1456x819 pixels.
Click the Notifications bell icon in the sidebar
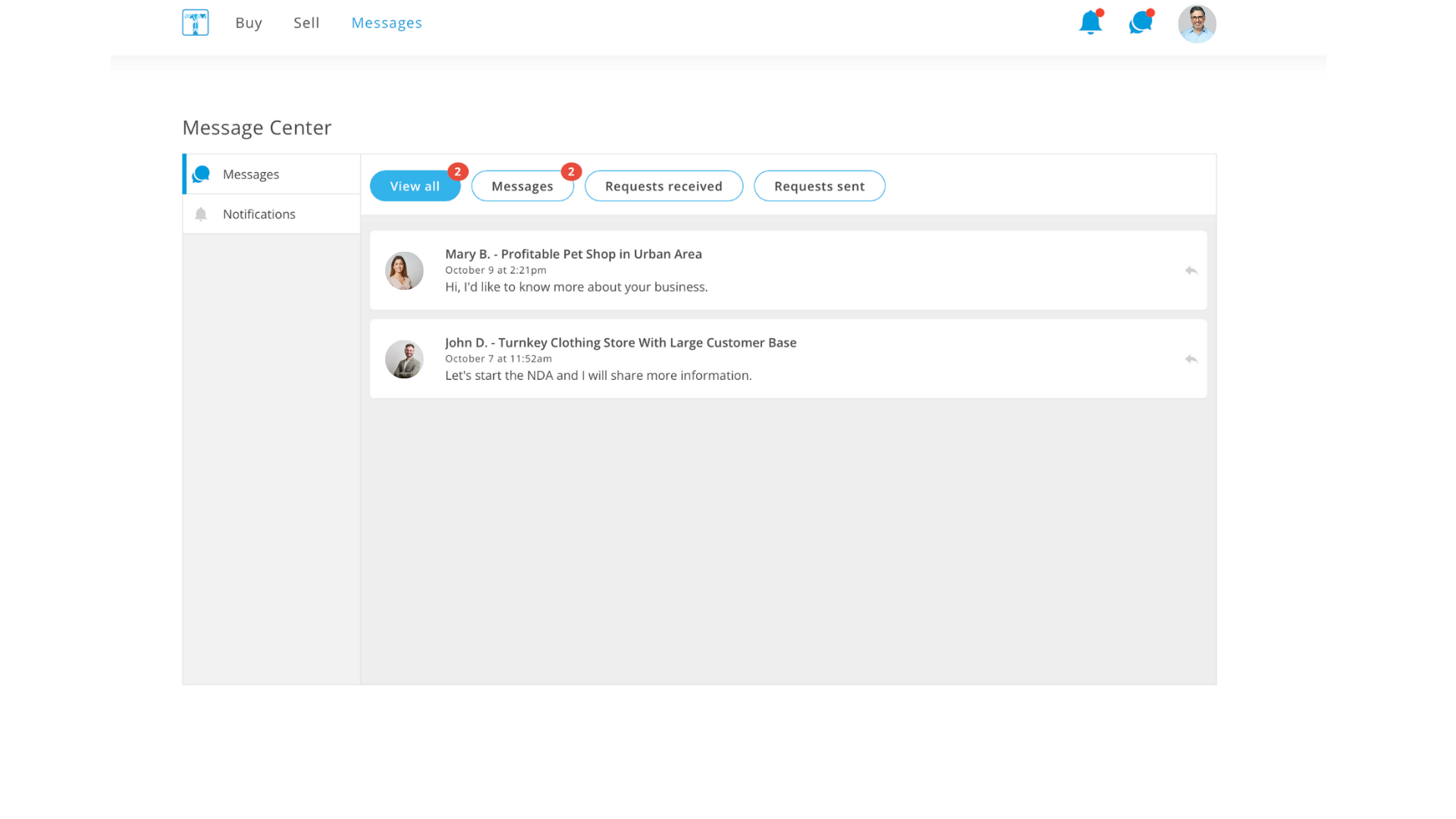coord(201,215)
